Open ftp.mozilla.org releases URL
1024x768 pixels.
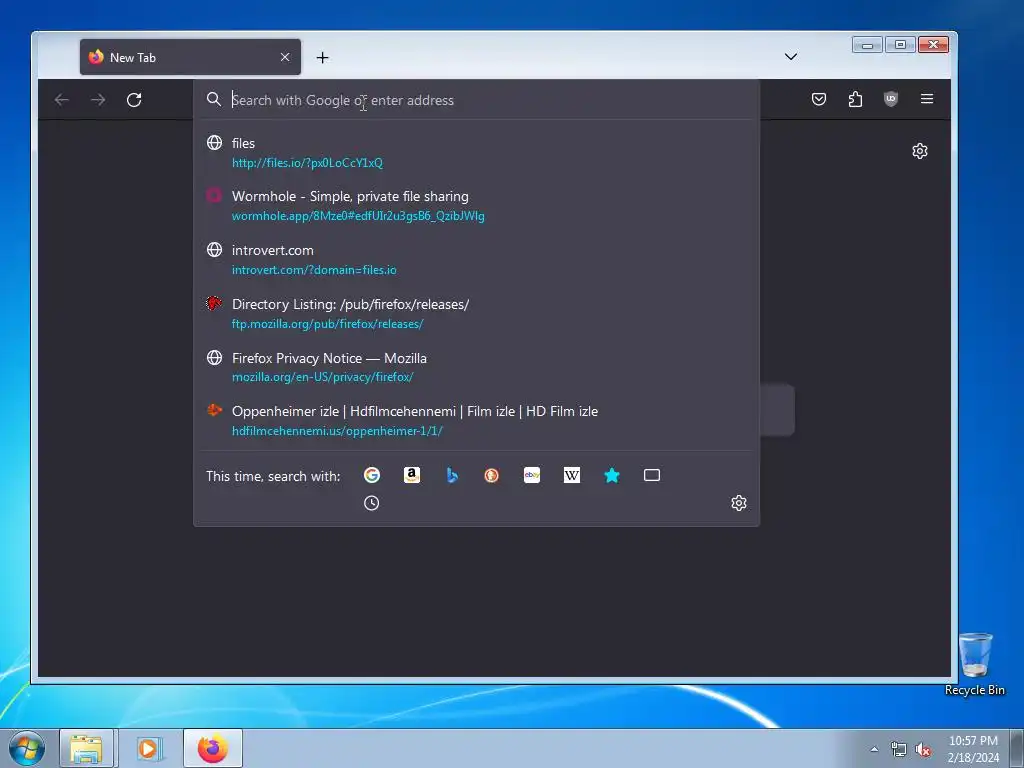pos(327,324)
